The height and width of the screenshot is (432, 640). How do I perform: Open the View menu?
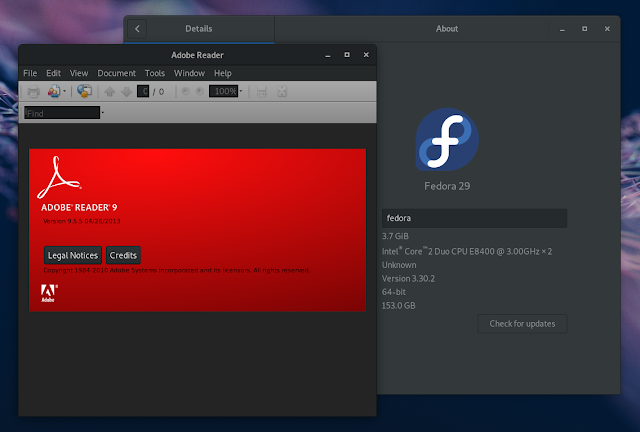[x=79, y=73]
